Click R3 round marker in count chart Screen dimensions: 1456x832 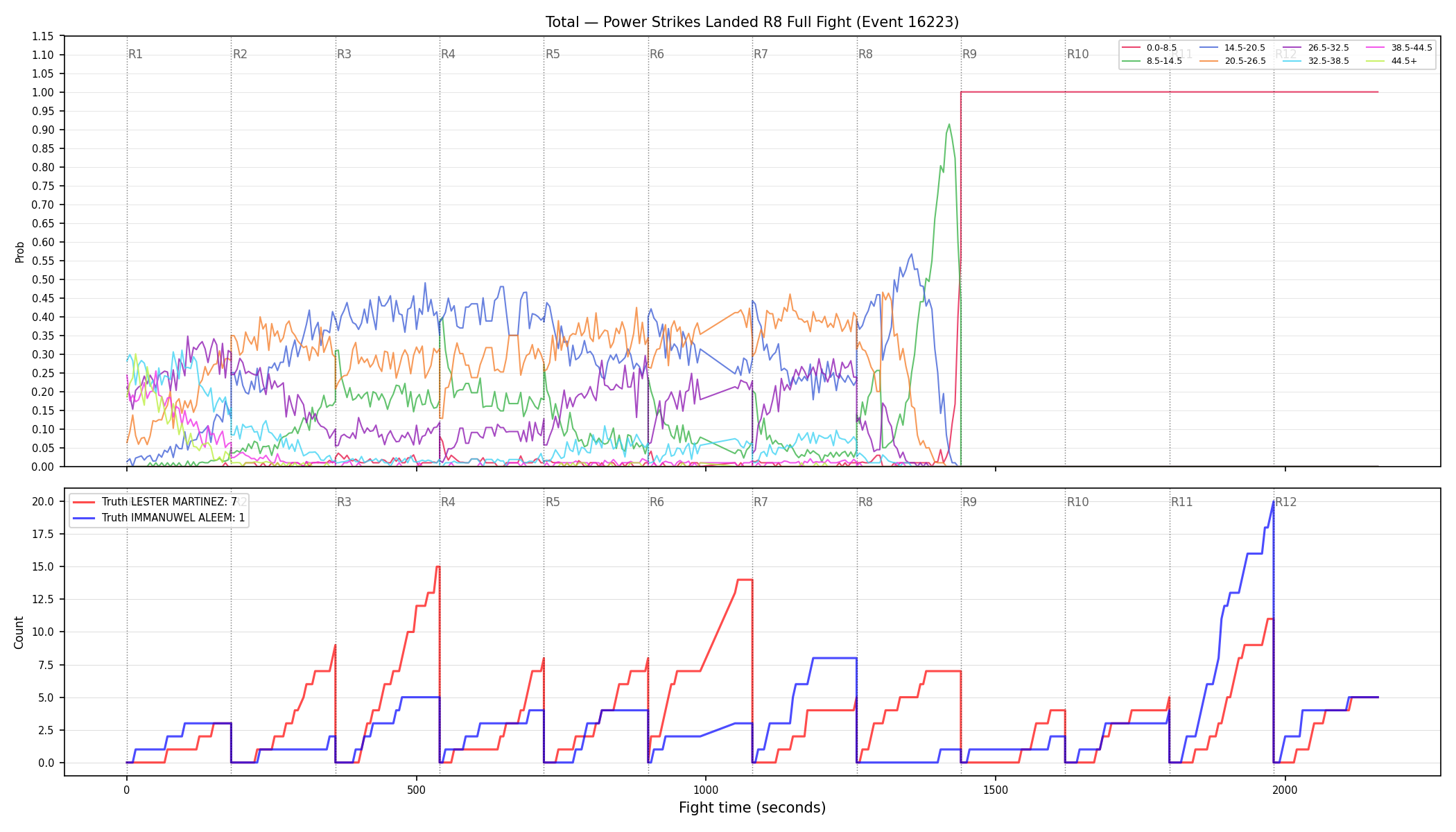(344, 502)
